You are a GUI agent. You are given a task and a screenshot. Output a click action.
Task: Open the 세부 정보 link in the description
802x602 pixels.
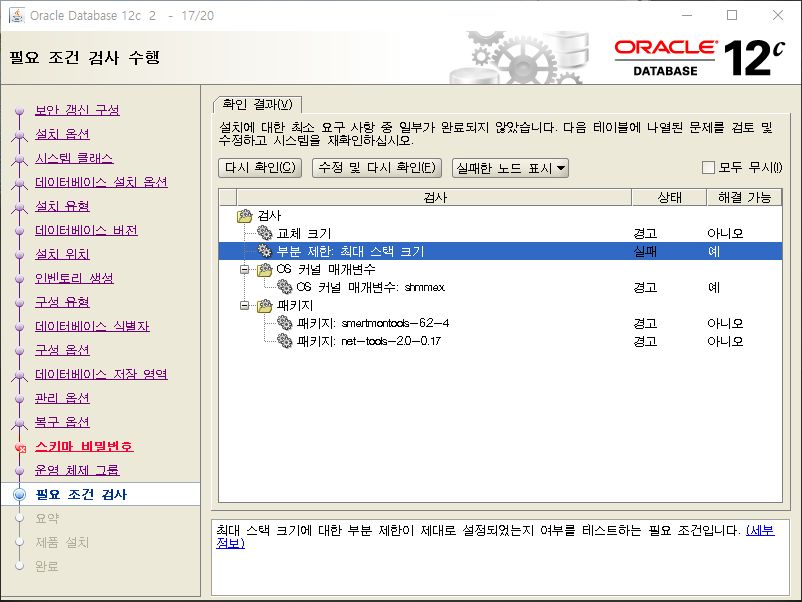coord(761,530)
